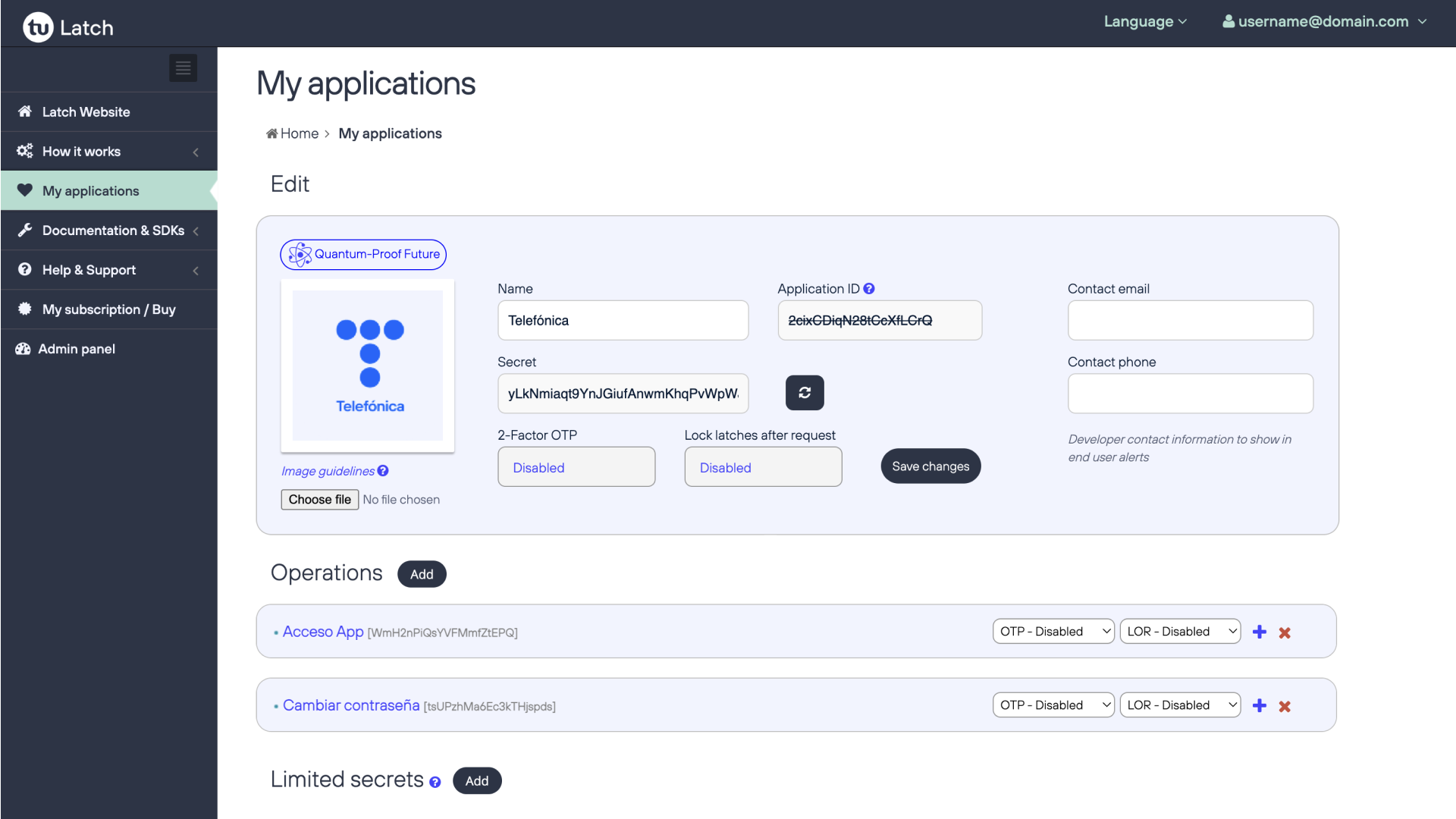Toggle OTP dropdown for Acceso App operation
This screenshot has height=819, width=1456.
tap(1052, 631)
